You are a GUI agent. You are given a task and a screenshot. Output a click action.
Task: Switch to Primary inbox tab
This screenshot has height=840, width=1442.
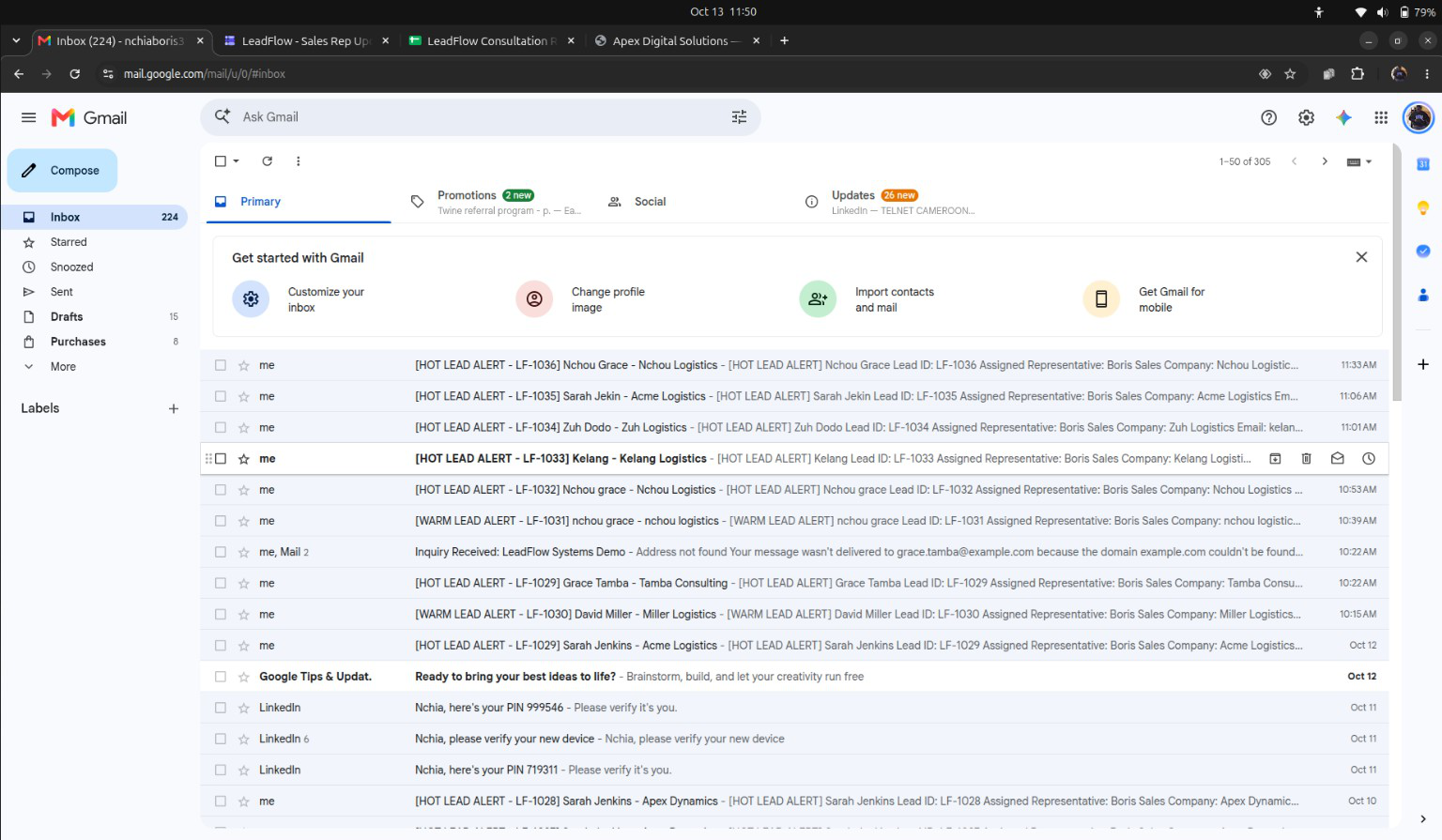coord(299,202)
